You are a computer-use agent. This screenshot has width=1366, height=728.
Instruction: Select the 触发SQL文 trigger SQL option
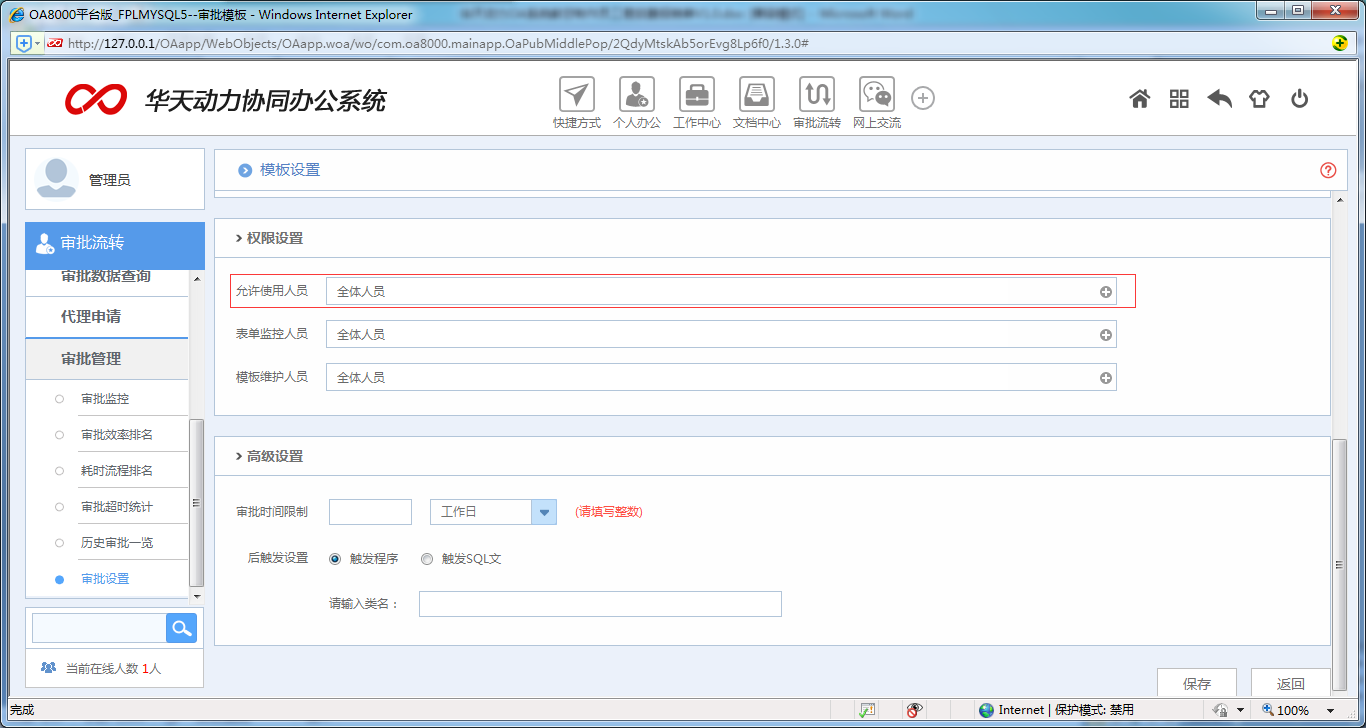tap(427, 559)
